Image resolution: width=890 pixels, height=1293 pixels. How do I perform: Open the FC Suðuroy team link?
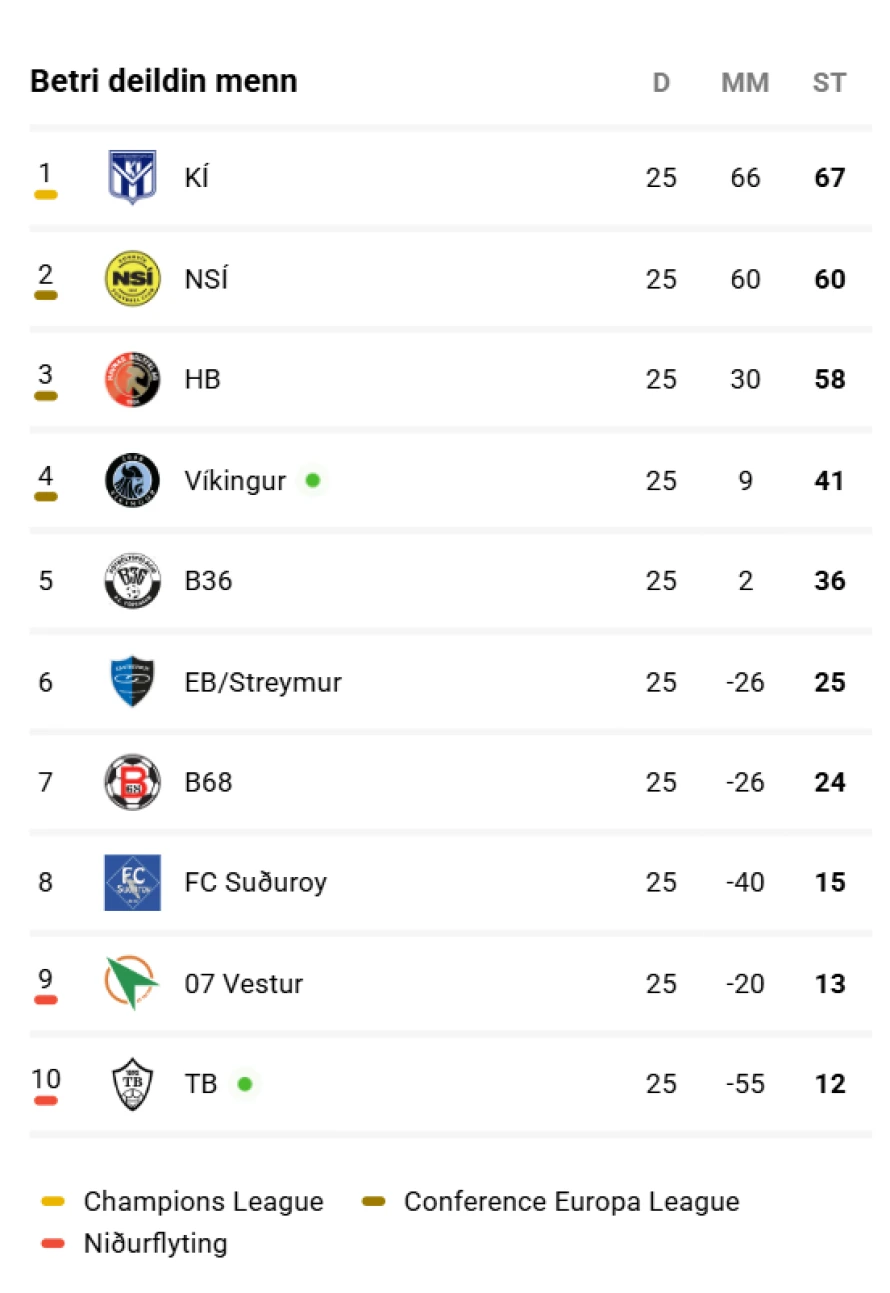pyautogui.click(x=255, y=882)
